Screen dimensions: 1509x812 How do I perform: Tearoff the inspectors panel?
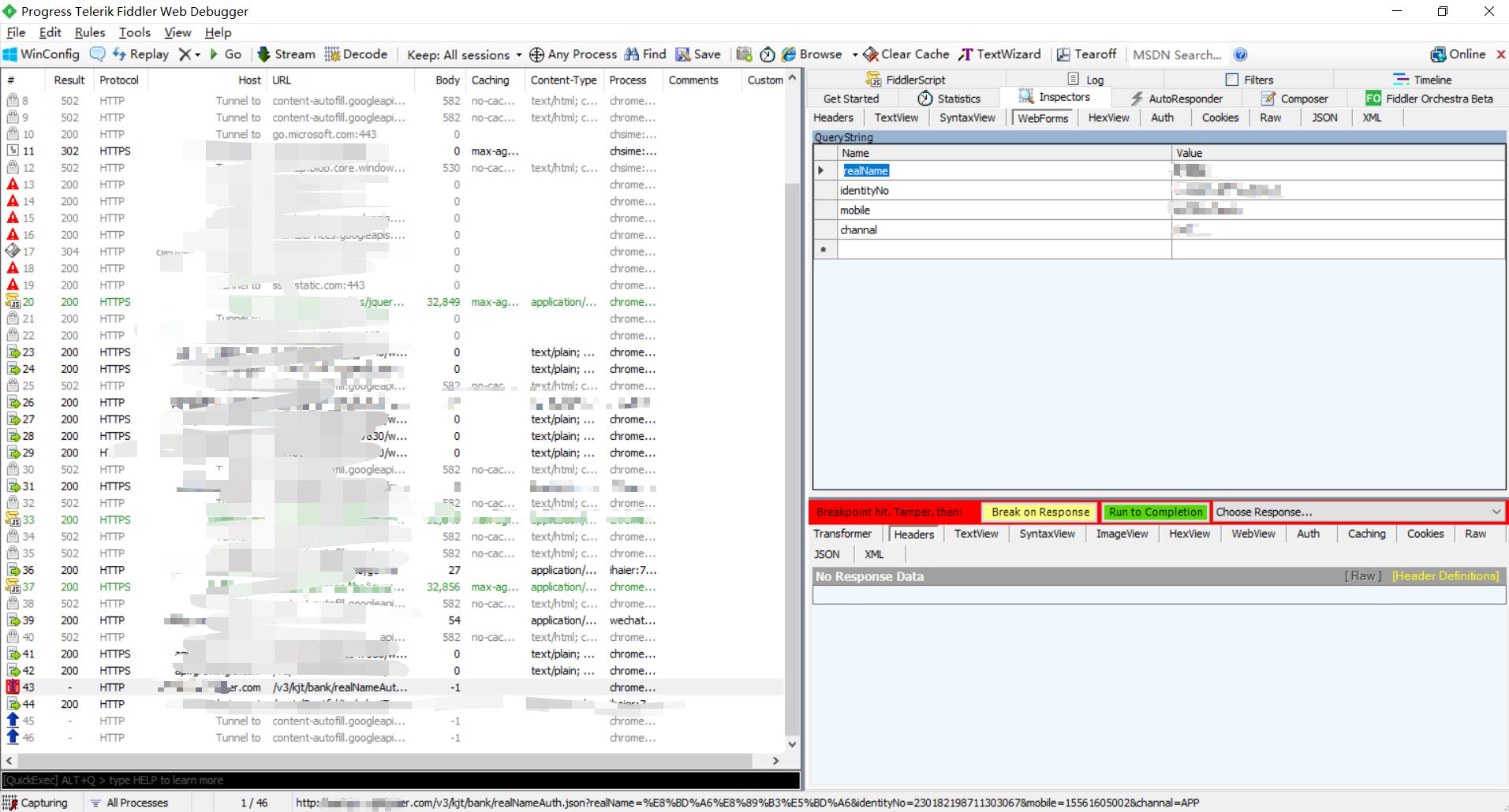(1087, 54)
